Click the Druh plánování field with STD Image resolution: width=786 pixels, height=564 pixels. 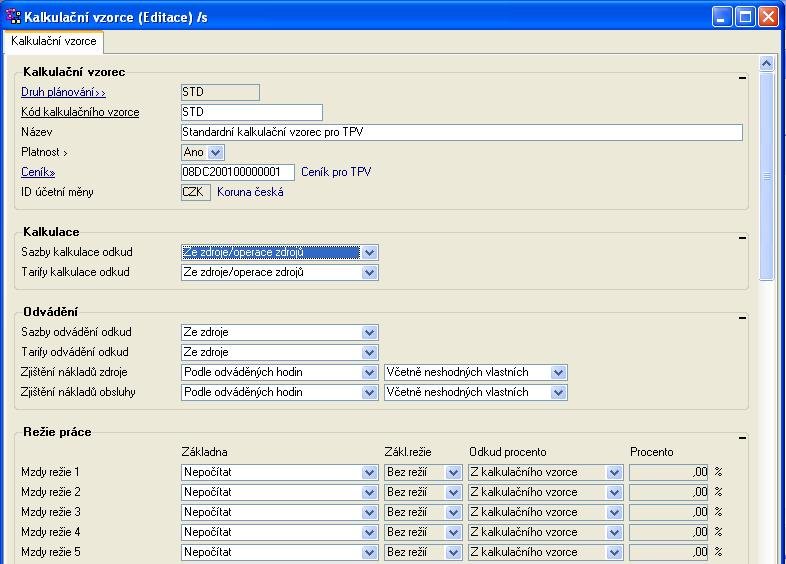(x=220, y=92)
